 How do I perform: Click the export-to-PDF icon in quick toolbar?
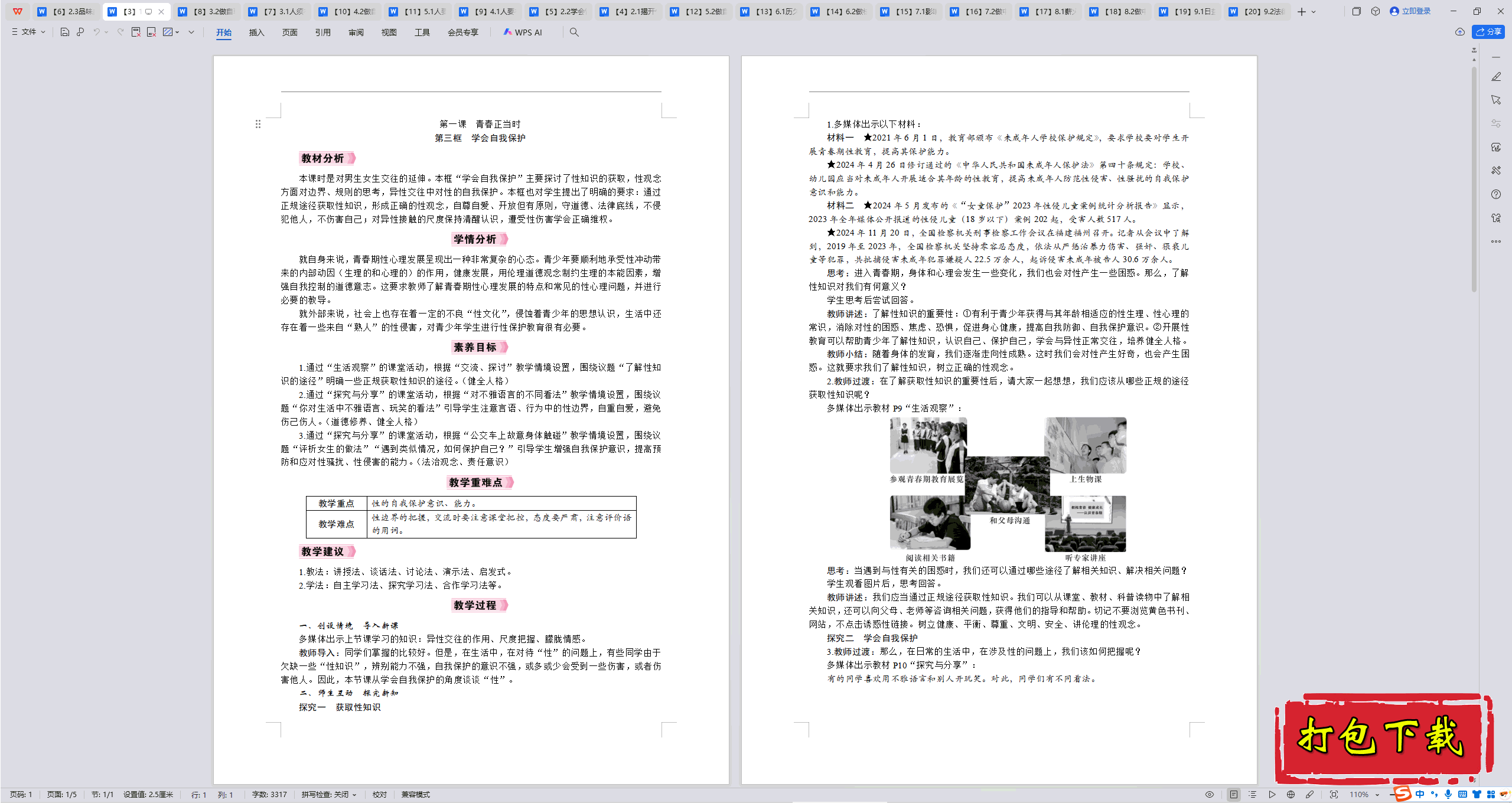(x=136, y=32)
